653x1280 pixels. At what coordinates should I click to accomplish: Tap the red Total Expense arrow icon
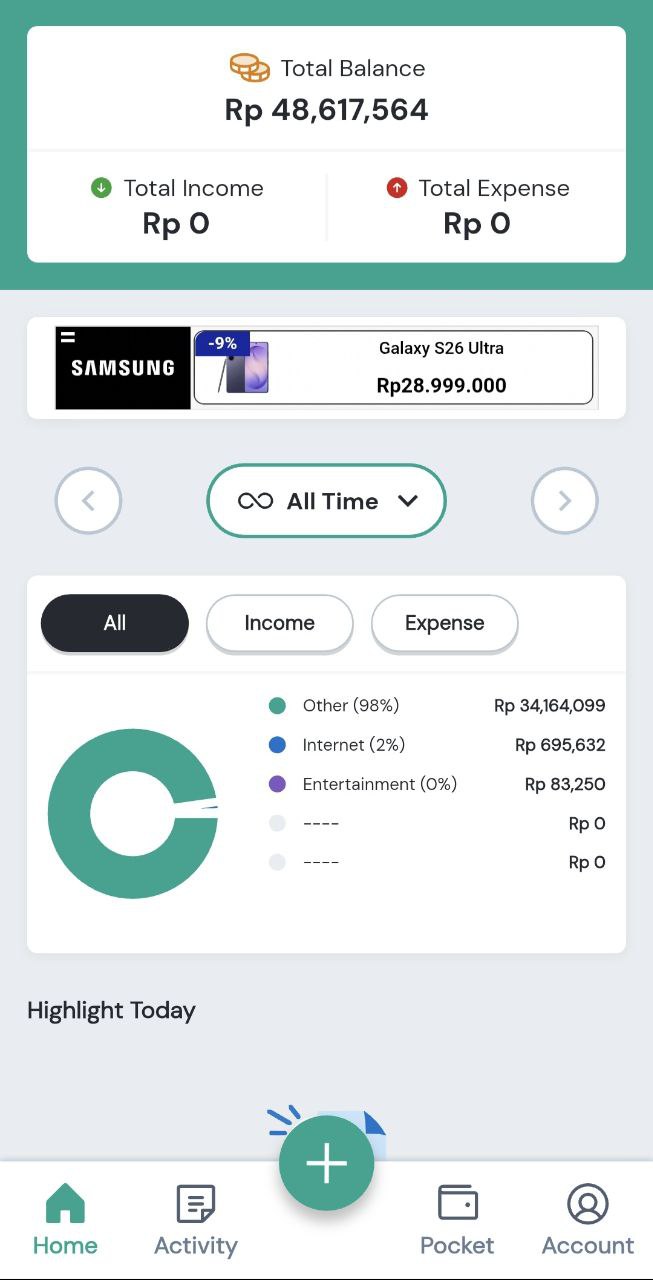(397, 188)
